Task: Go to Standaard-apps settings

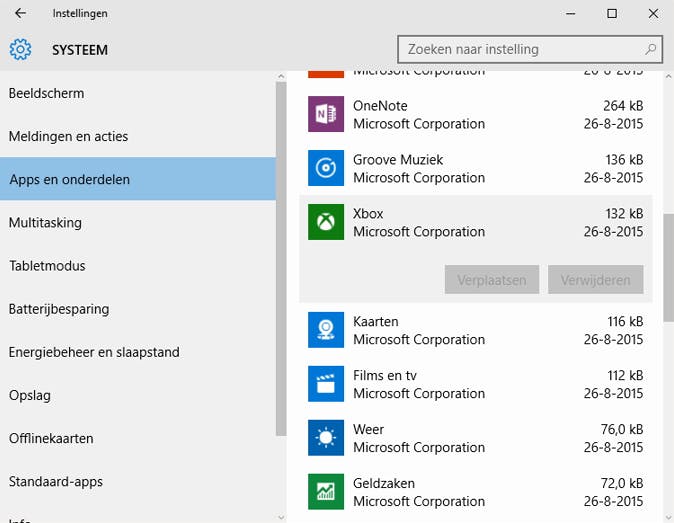Action: pyautogui.click(x=55, y=481)
